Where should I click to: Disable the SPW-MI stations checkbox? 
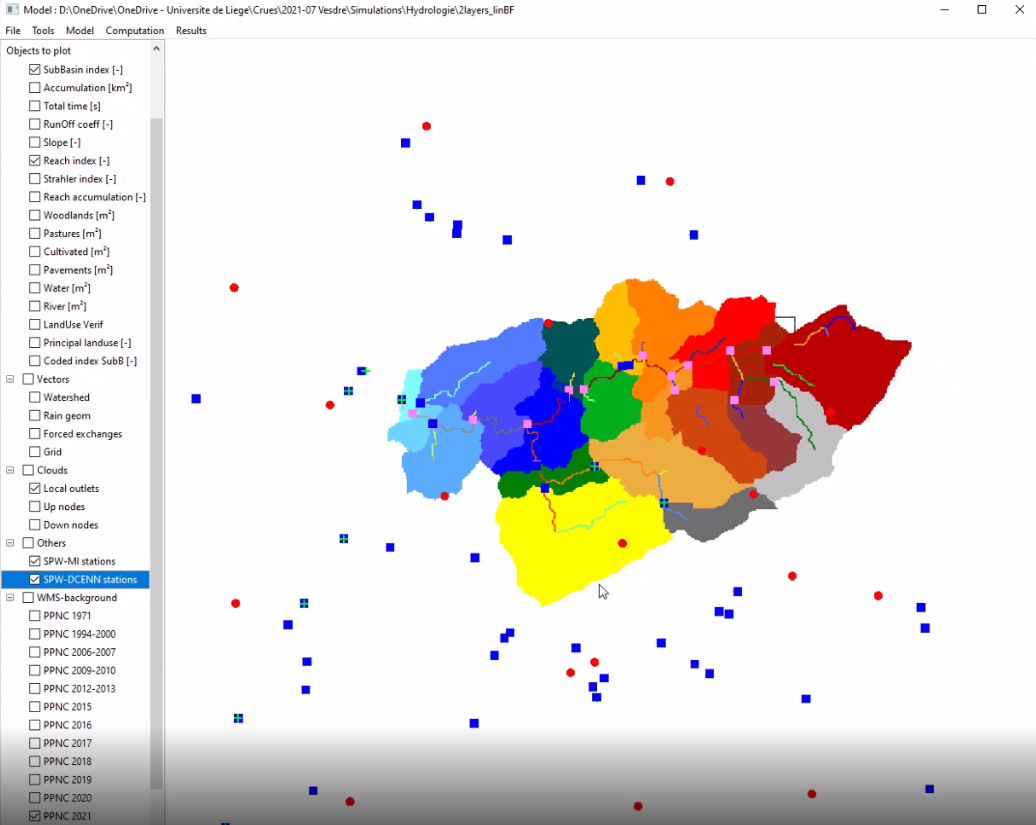(x=35, y=562)
